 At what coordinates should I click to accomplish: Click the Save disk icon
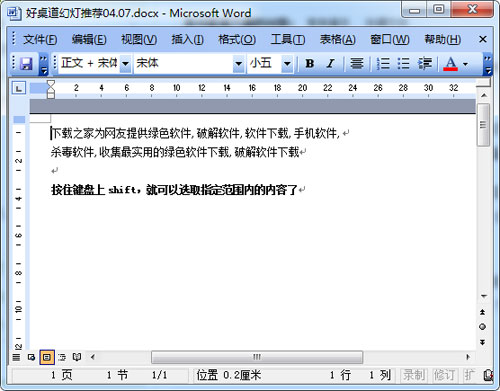[26, 63]
